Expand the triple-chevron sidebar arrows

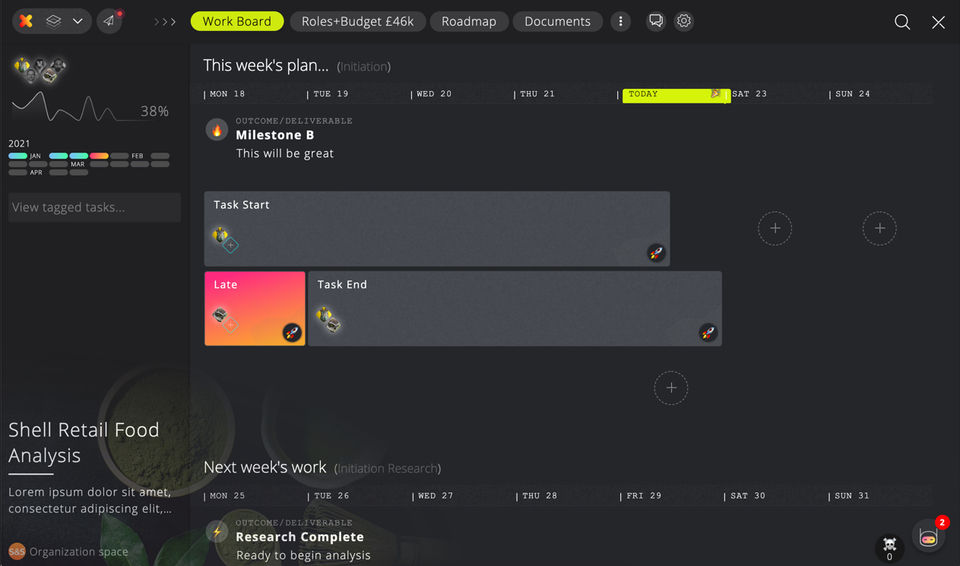click(165, 22)
